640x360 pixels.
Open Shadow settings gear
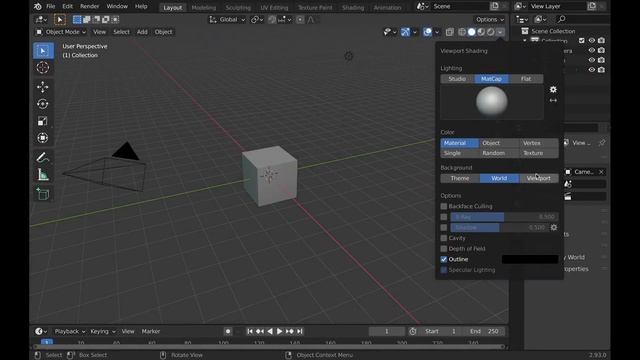(554, 227)
